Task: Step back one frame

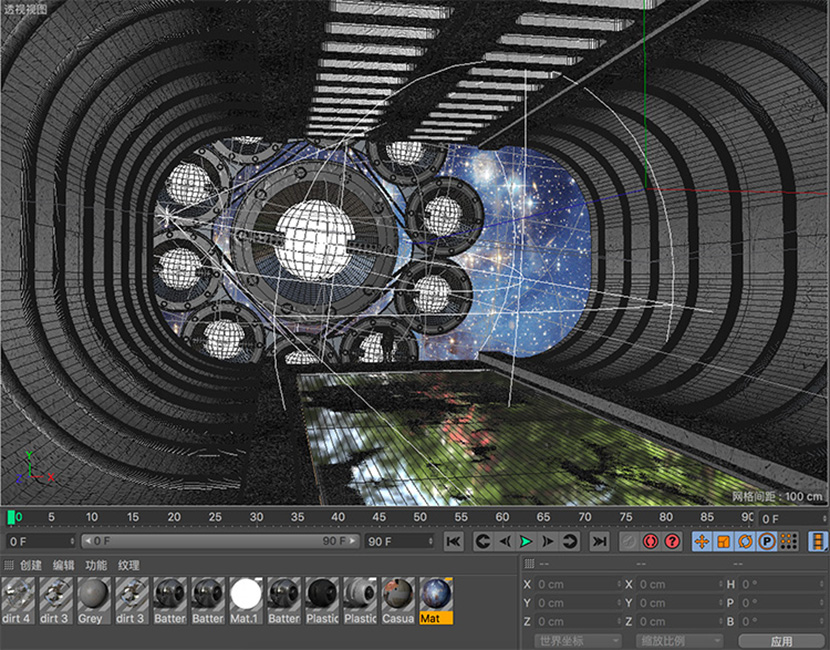Action: click(504, 541)
